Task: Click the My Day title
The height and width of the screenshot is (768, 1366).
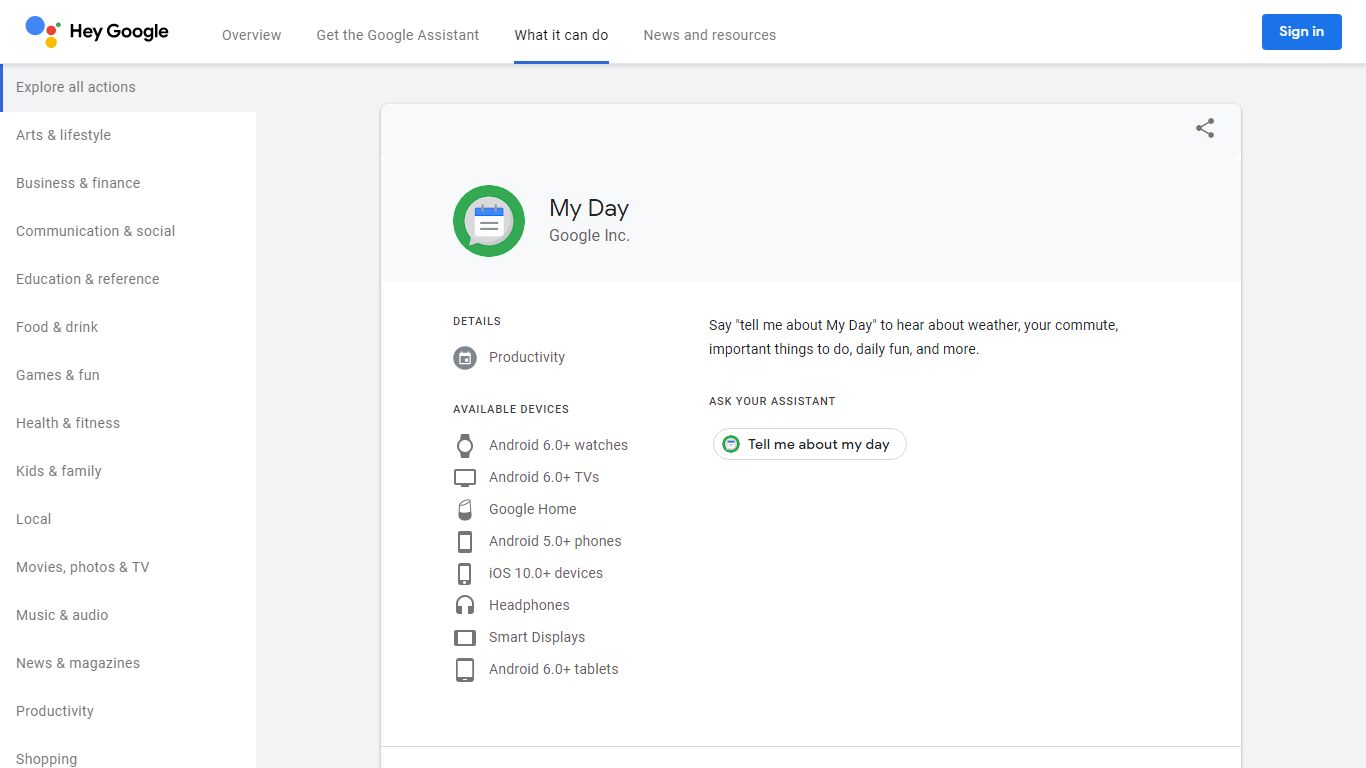Action: point(589,208)
